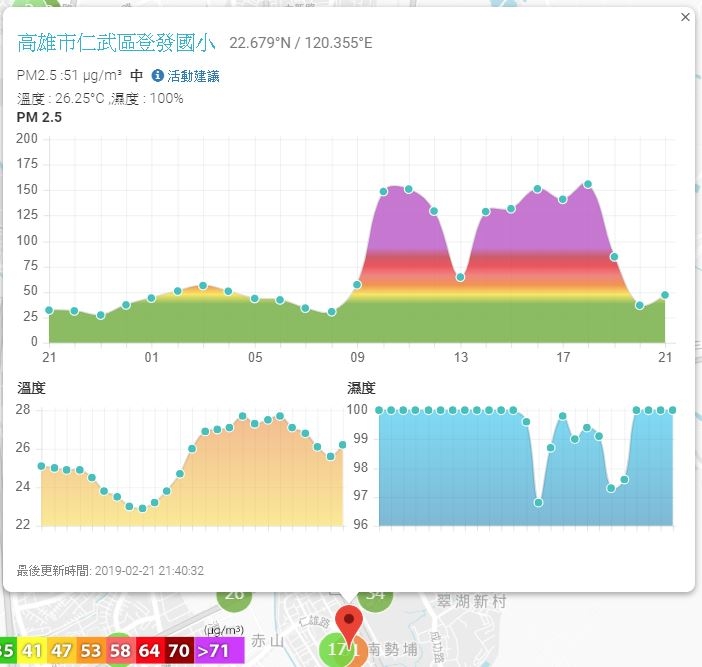Click the highest PM2.5 point near 18

(588, 184)
